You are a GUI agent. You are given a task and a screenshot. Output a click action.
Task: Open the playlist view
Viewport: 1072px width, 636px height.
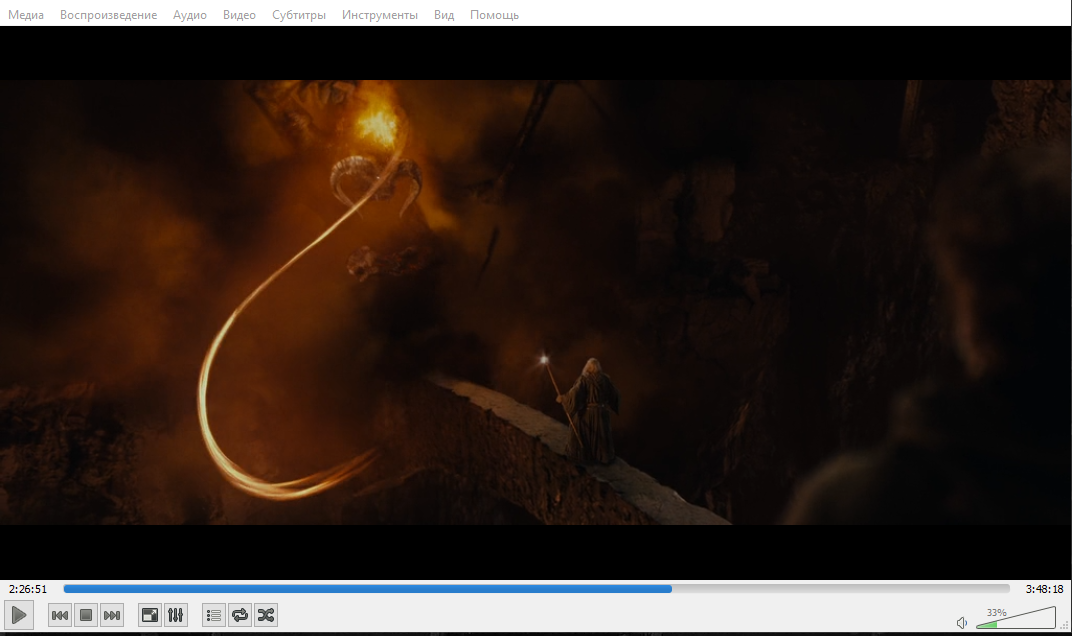[x=214, y=615]
